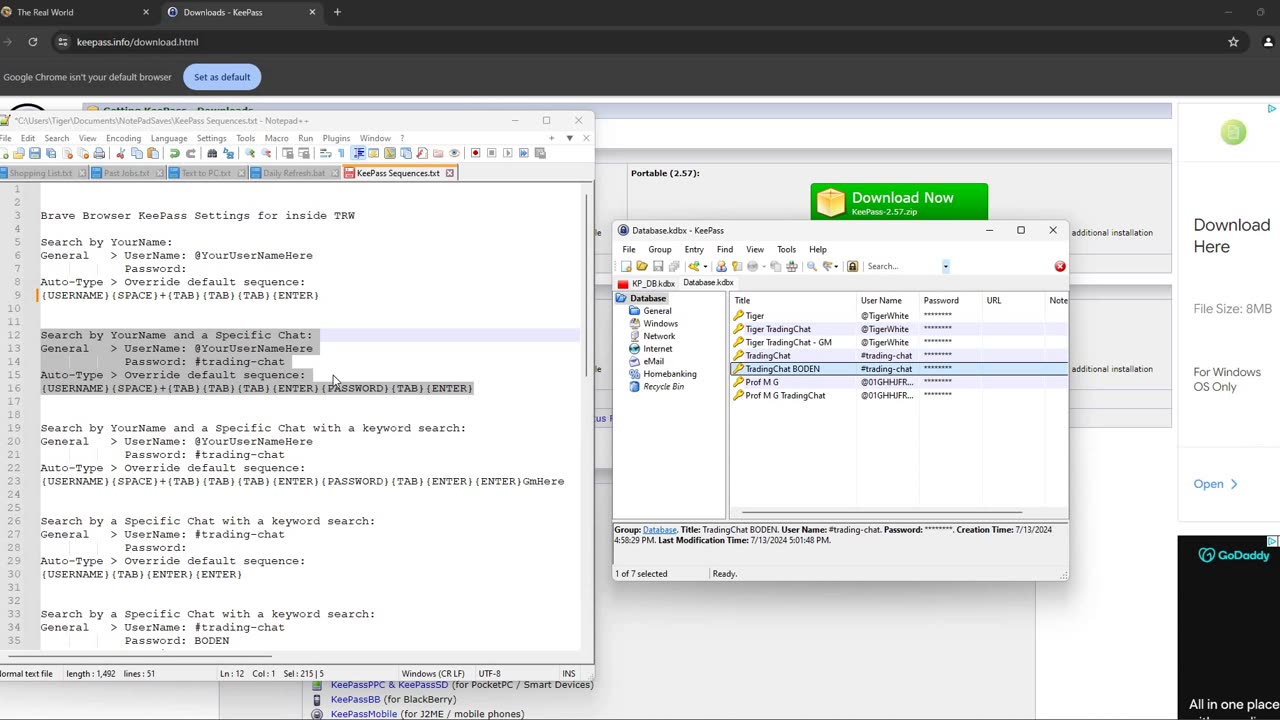Switch to Shopping List.txt tab
This screenshot has height=720, width=1280.
[x=40, y=173]
